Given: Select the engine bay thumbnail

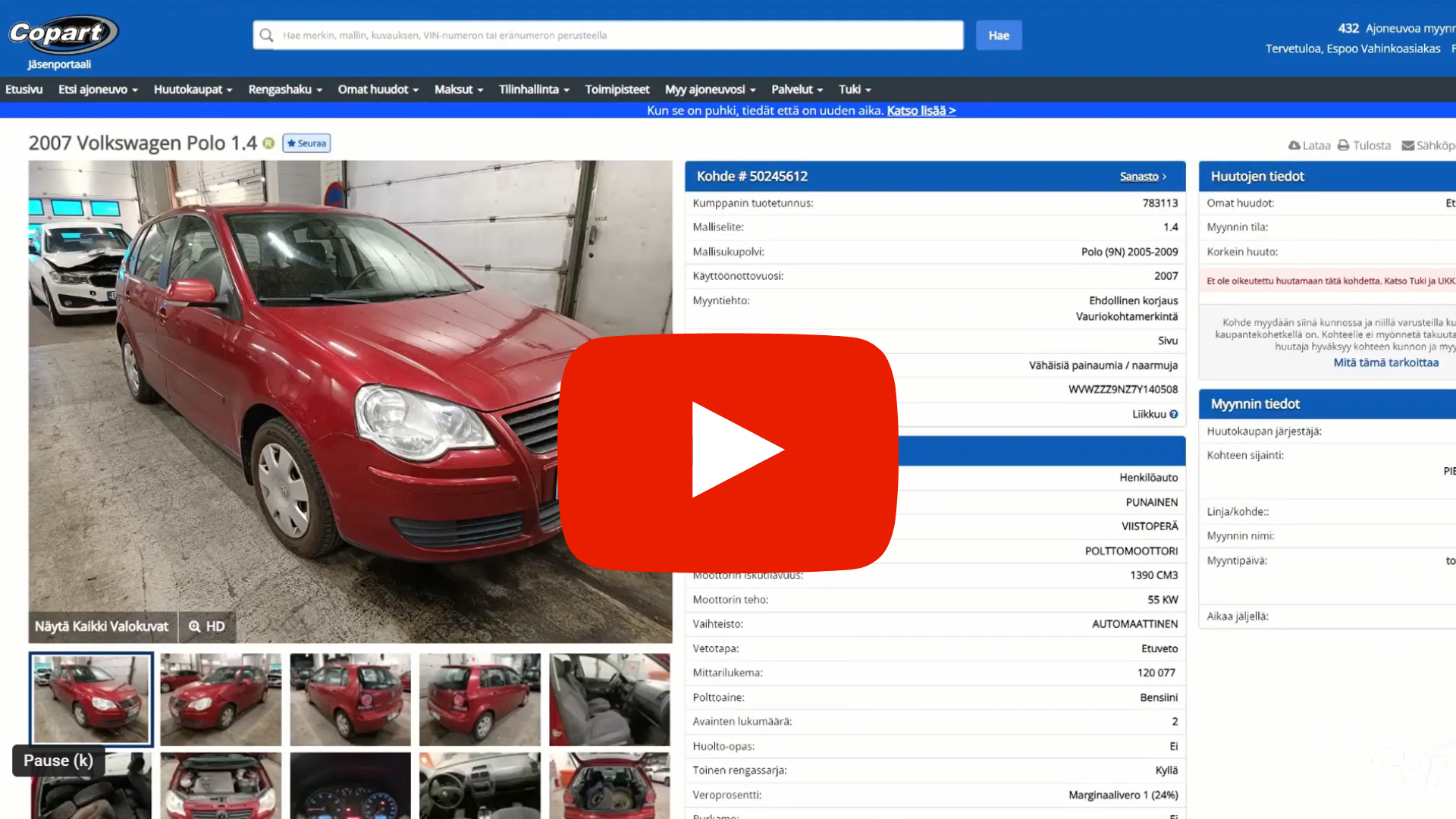Looking at the screenshot, I should [x=221, y=786].
